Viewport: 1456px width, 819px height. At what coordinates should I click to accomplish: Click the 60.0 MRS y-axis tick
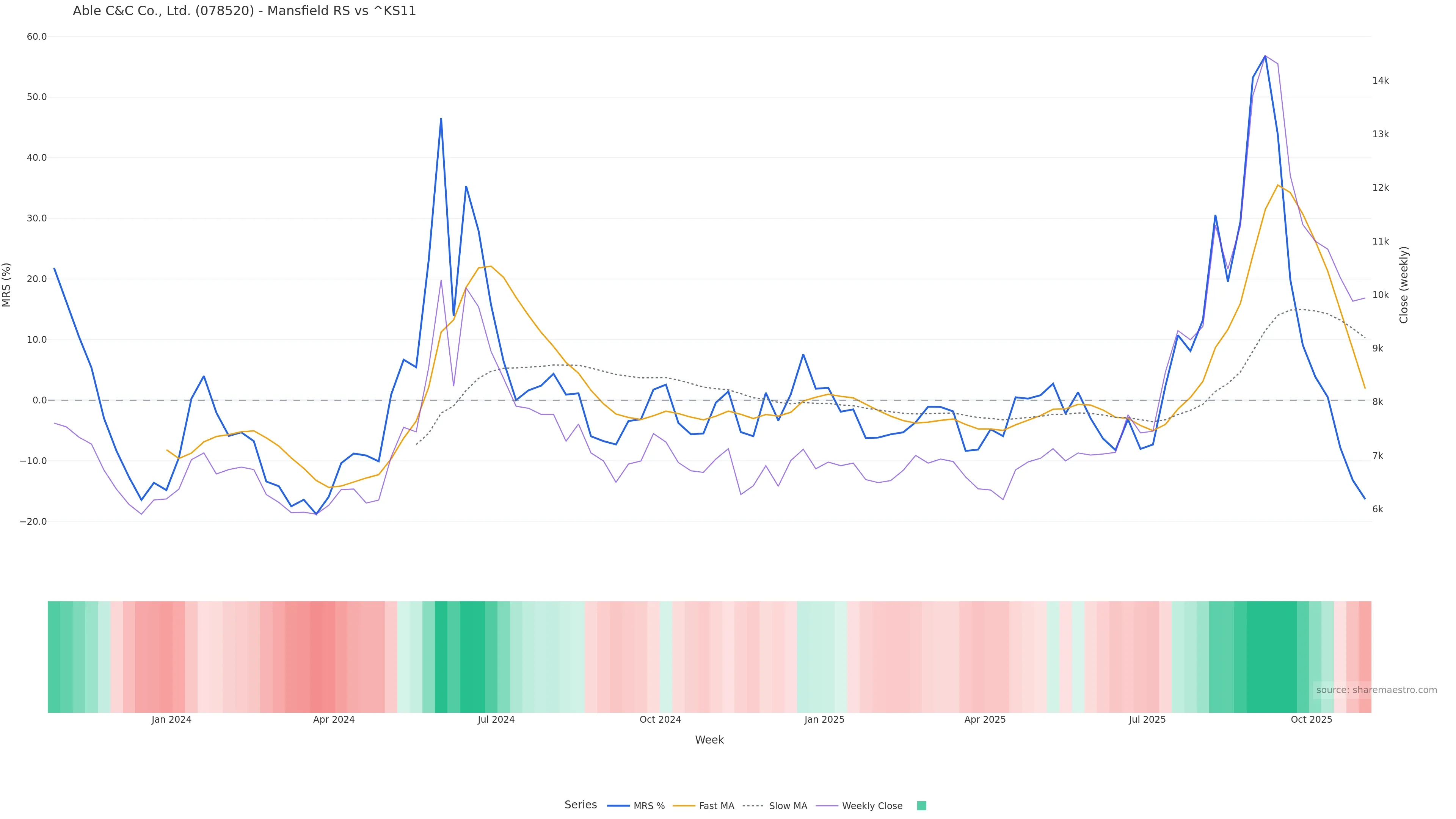click(x=37, y=37)
